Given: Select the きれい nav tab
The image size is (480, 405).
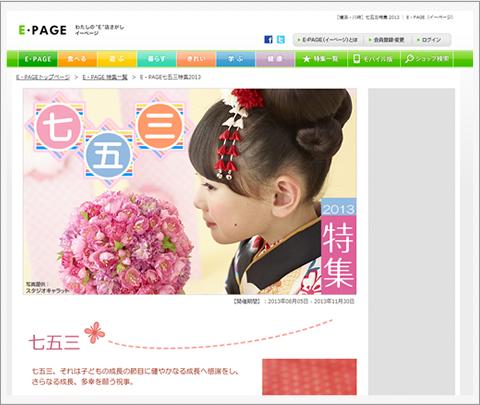Looking at the screenshot, I should [196, 59].
